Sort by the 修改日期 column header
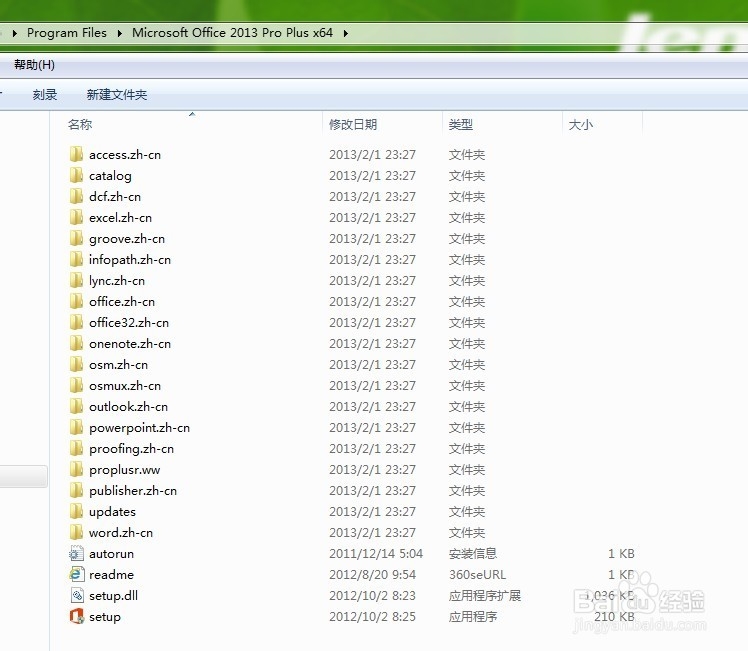Screen dimensions: 748x651 tap(353, 124)
